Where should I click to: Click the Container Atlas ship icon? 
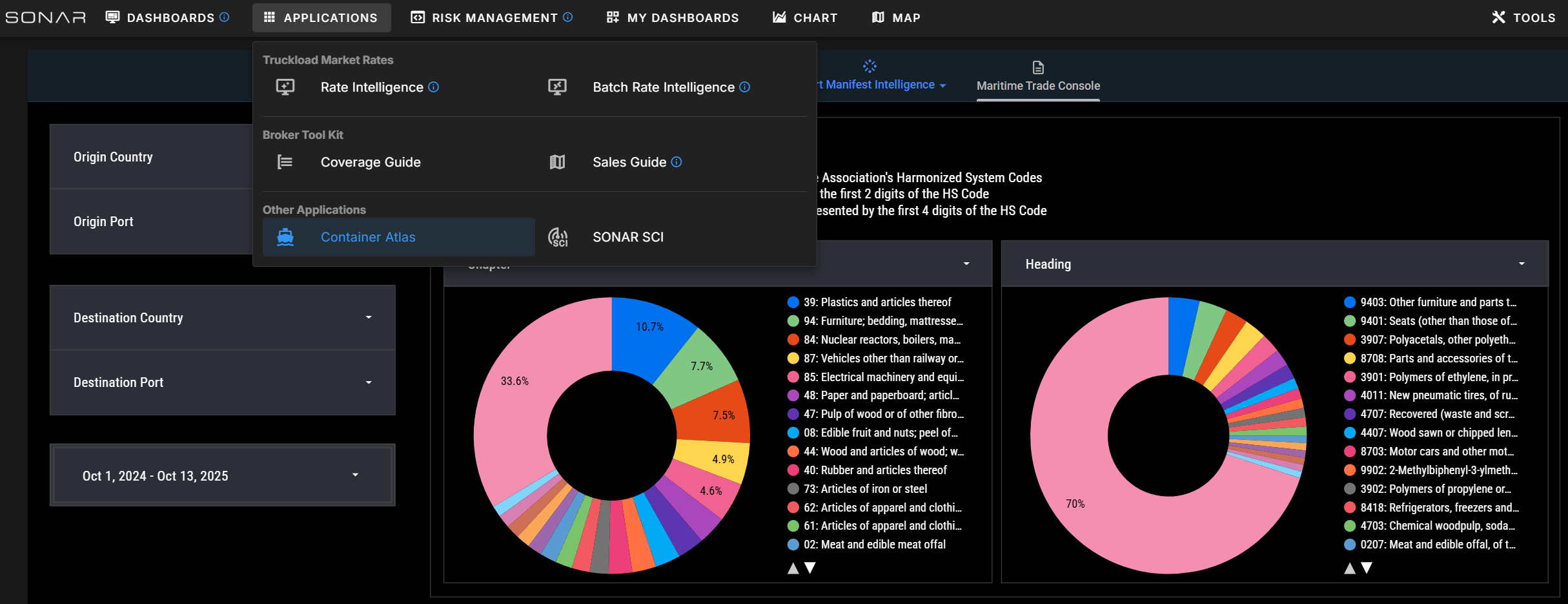click(x=285, y=237)
